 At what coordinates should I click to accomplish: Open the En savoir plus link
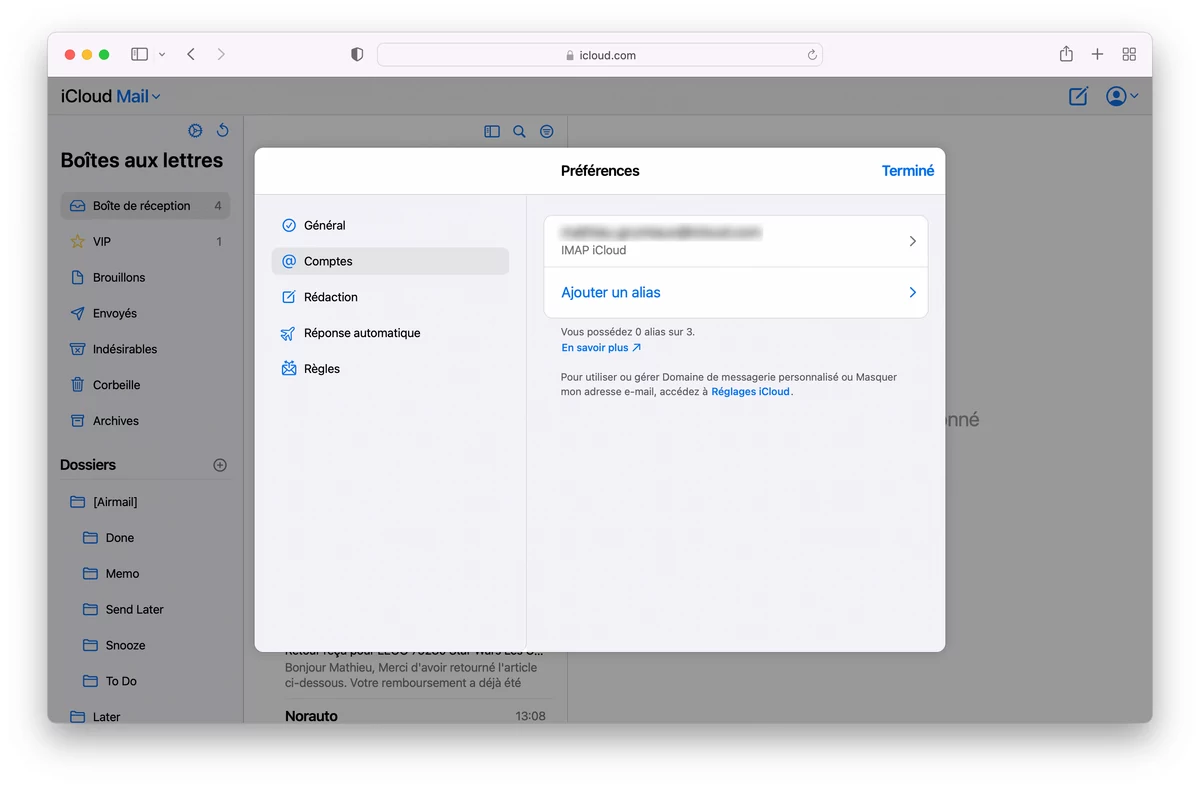[601, 348]
